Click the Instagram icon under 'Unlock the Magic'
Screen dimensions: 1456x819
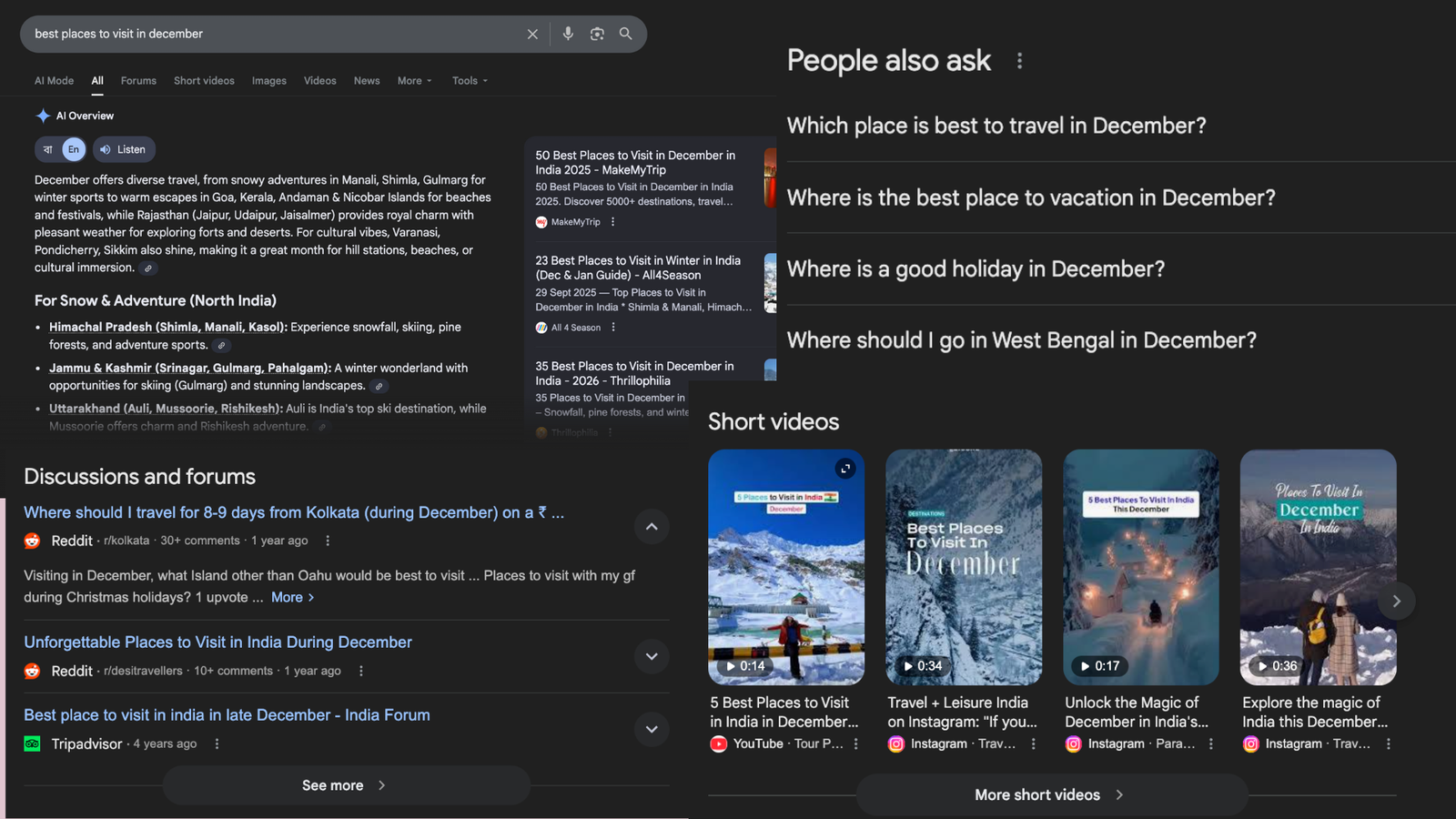coord(1074,744)
